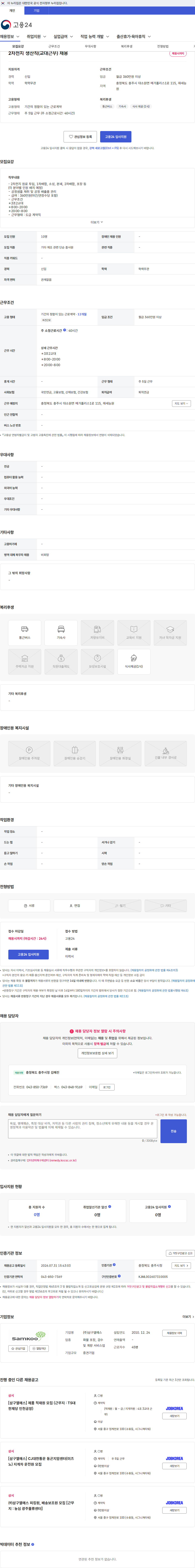
Task: Click the 열람제한 button
Action: click(39, 1348)
